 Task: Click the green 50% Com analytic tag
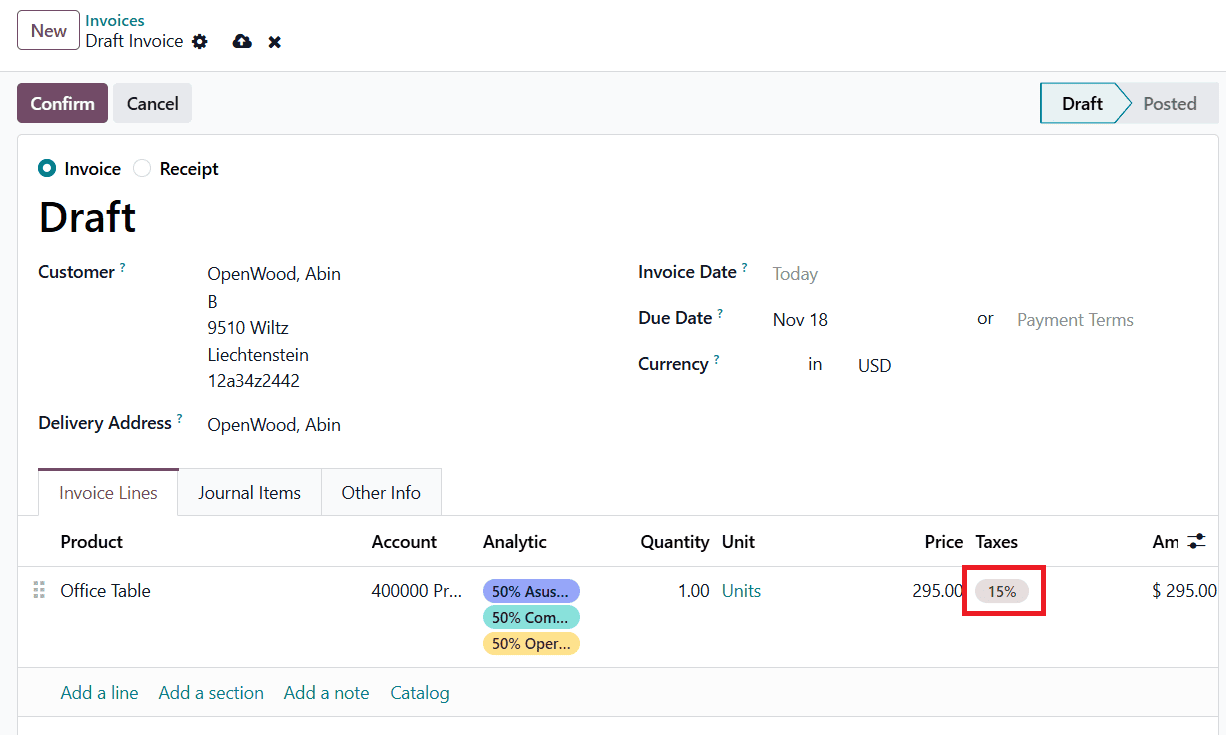[x=531, y=617]
